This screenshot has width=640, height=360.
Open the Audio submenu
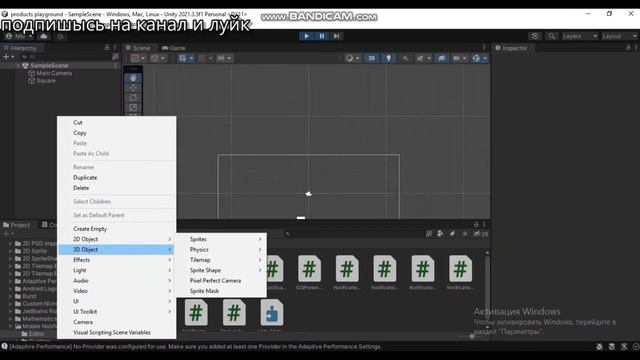tap(117, 280)
